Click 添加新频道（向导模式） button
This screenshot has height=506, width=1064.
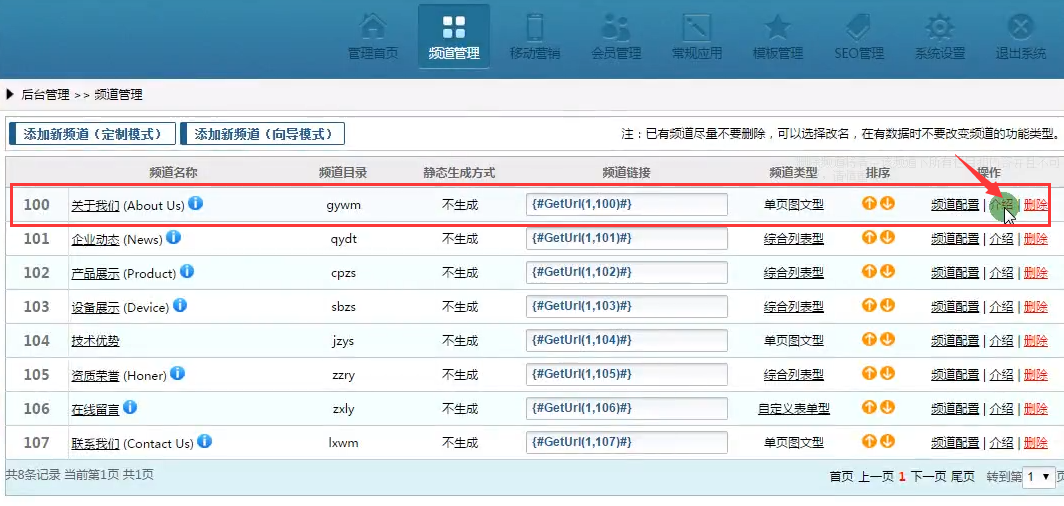(262, 134)
